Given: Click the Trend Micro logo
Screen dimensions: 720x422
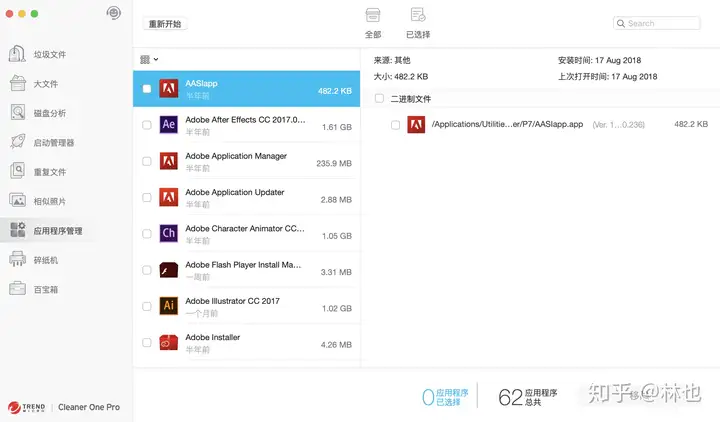Looking at the screenshot, I should coord(26,407).
